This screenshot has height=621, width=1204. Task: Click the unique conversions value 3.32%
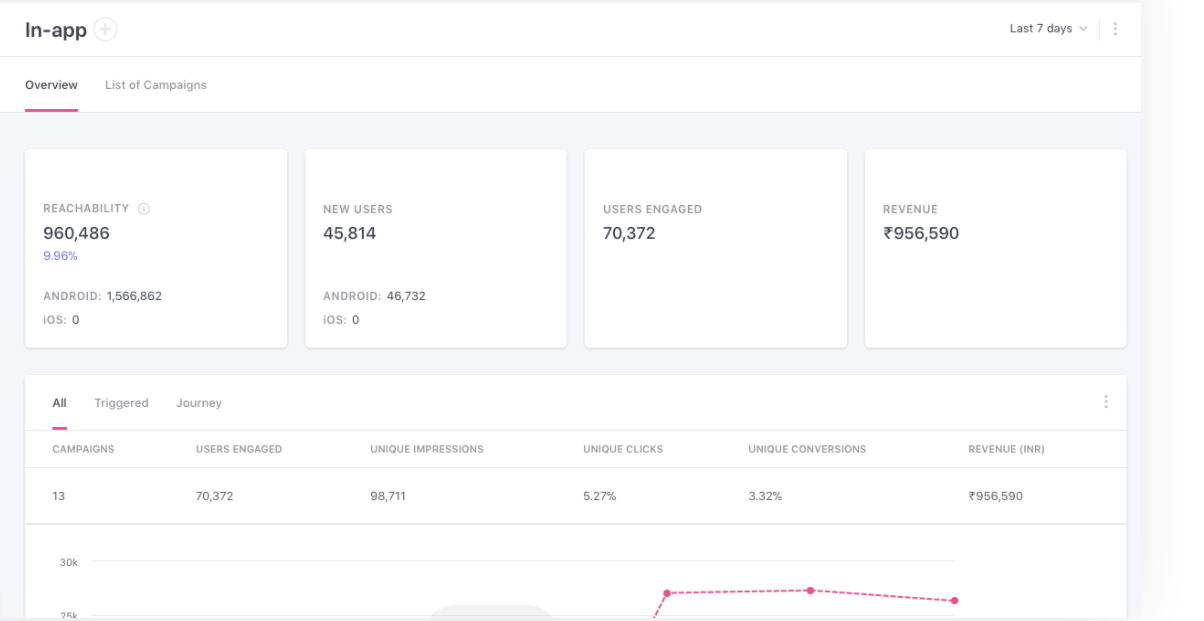click(765, 496)
